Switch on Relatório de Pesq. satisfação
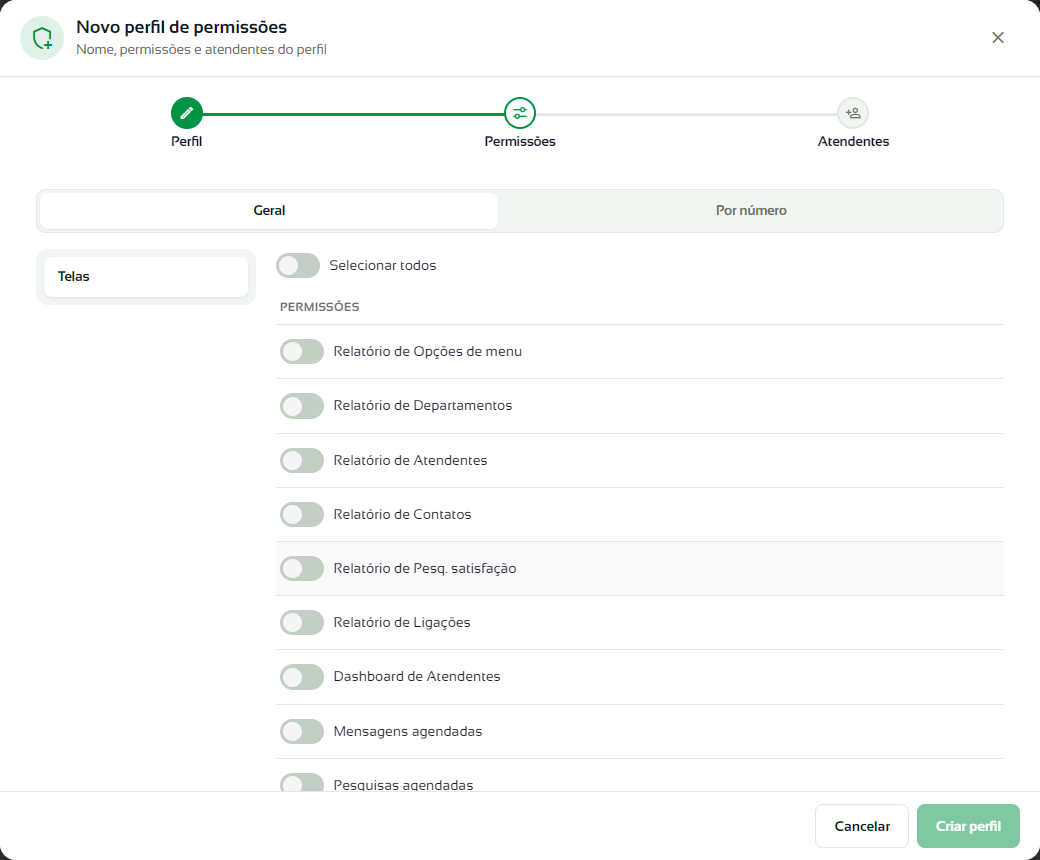 click(x=302, y=568)
